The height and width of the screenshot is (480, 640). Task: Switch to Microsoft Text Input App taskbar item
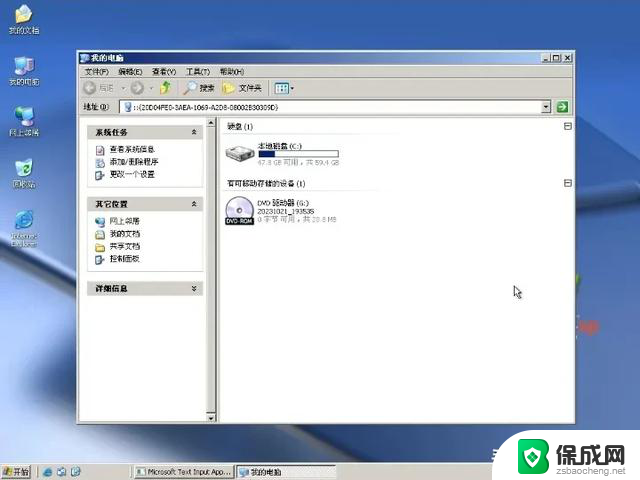point(184,472)
